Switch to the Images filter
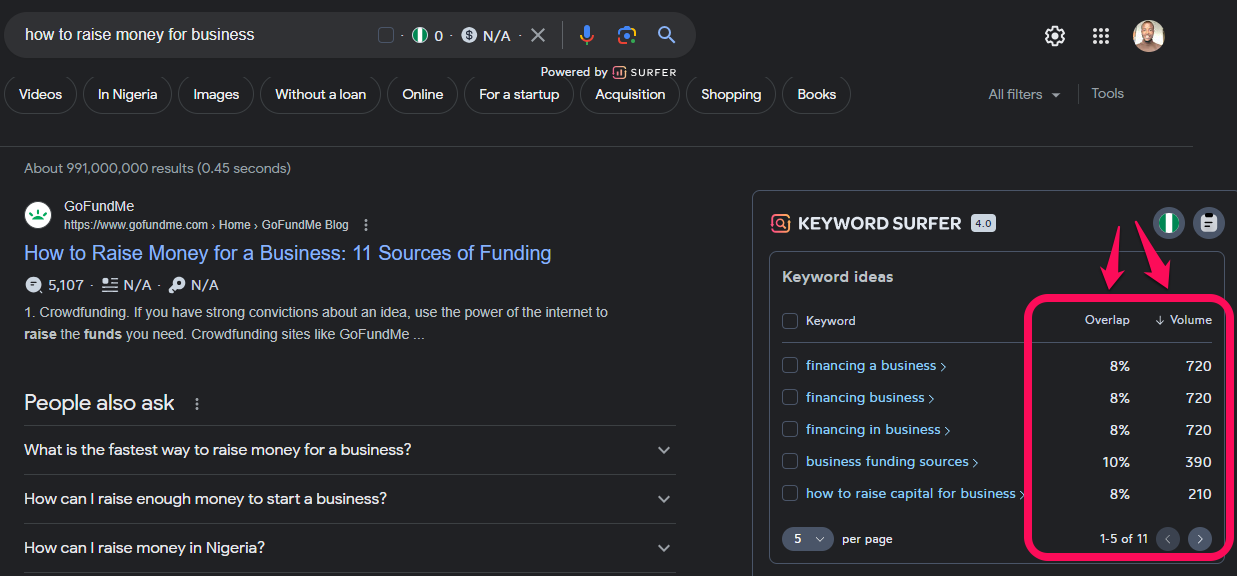The width and height of the screenshot is (1237, 576). click(216, 94)
